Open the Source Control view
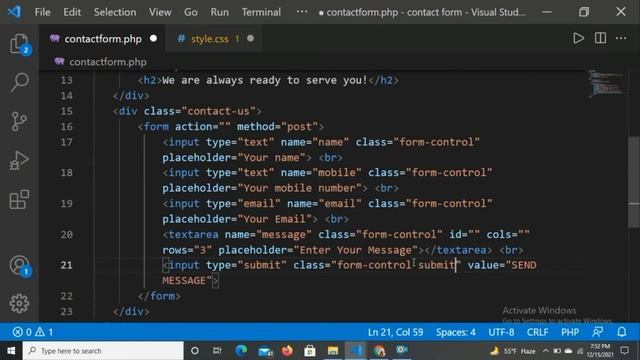The width and height of the screenshot is (640, 360). coord(19,121)
